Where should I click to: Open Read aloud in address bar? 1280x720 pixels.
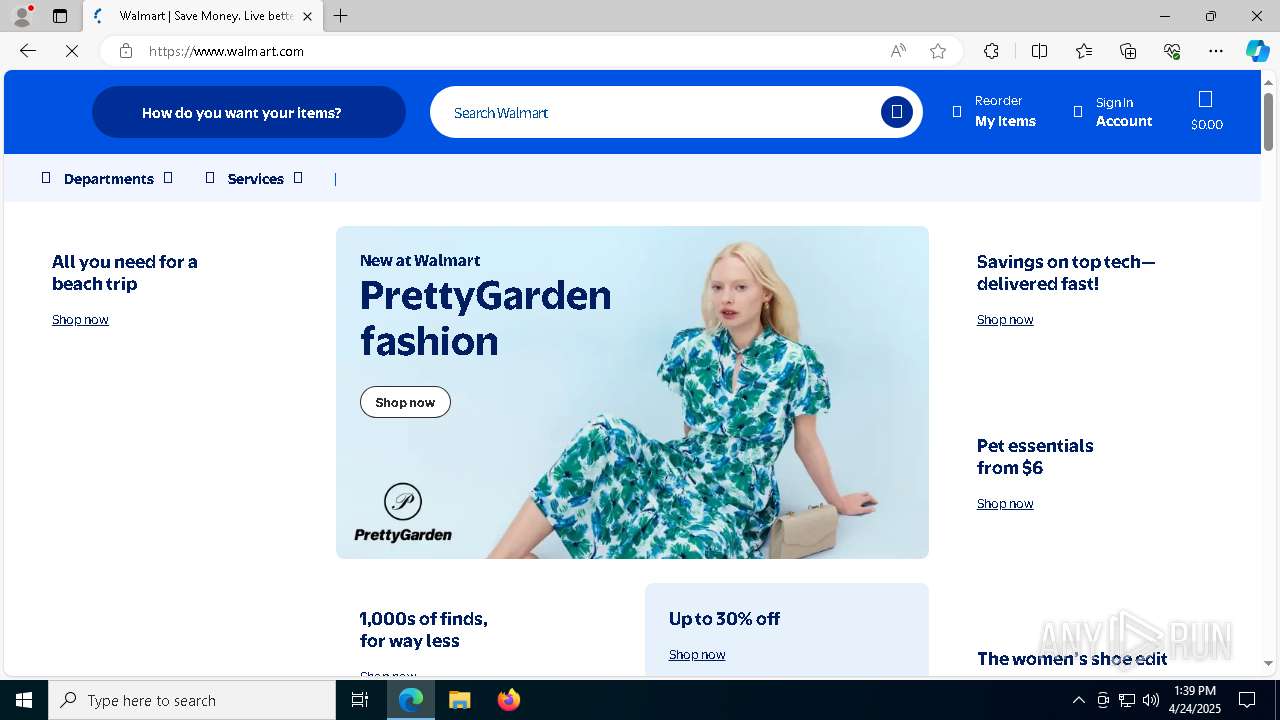898,51
